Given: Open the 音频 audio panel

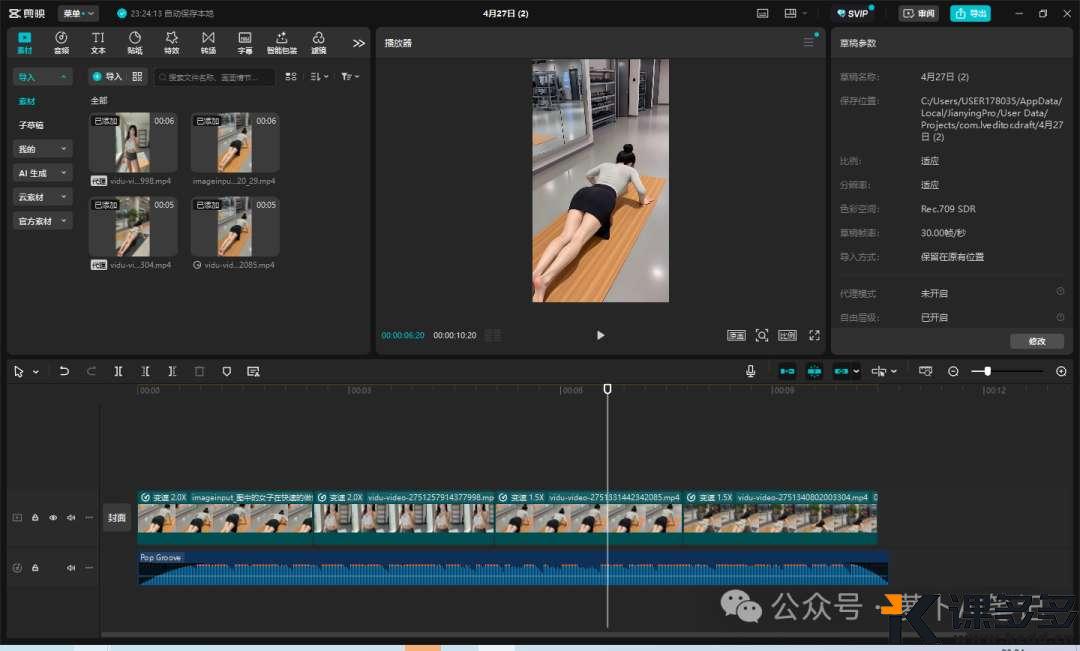Looking at the screenshot, I should click(x=61, y=42).
